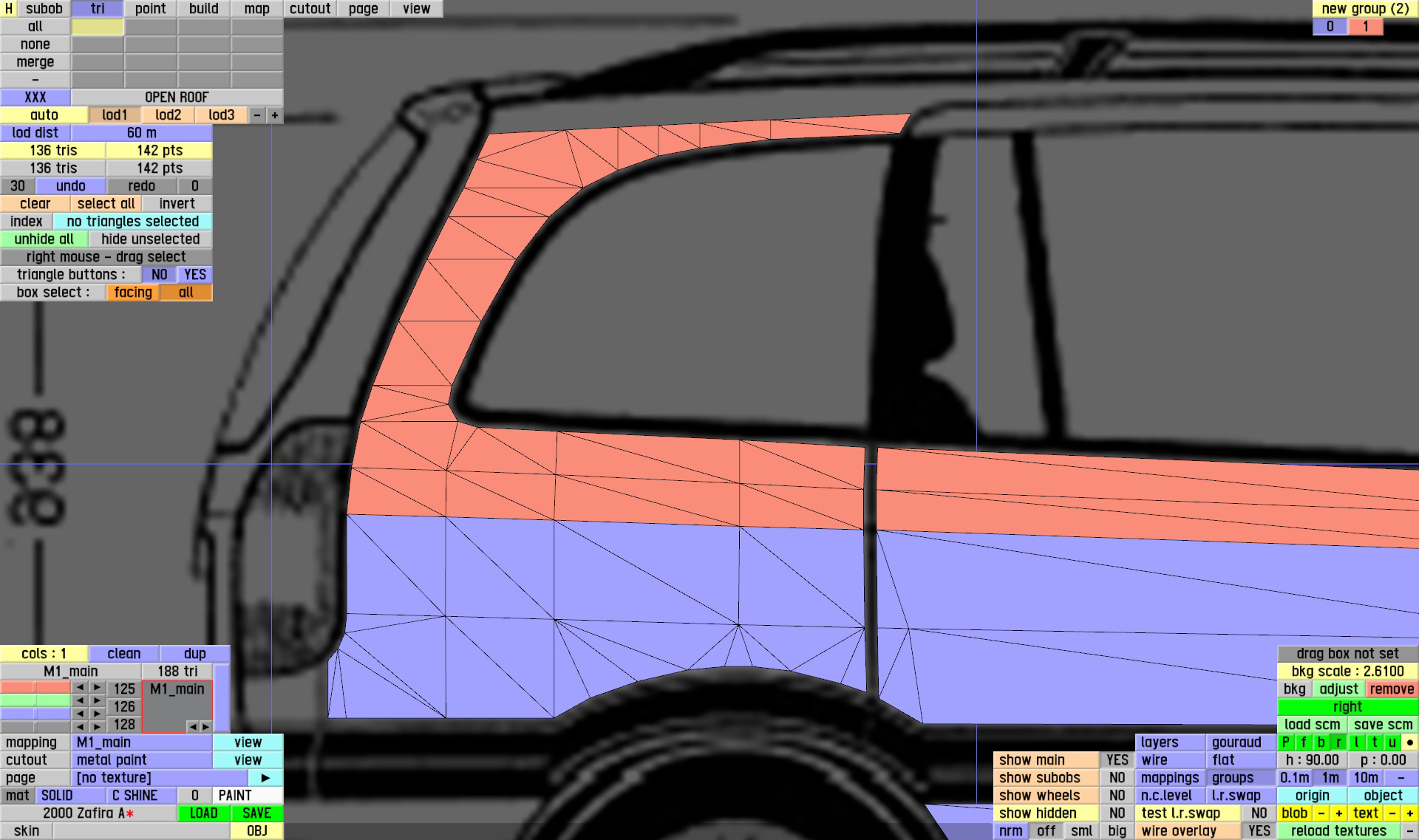
Task: Click the lod plus button beside lod3
Action: click(x=275, y=115)
